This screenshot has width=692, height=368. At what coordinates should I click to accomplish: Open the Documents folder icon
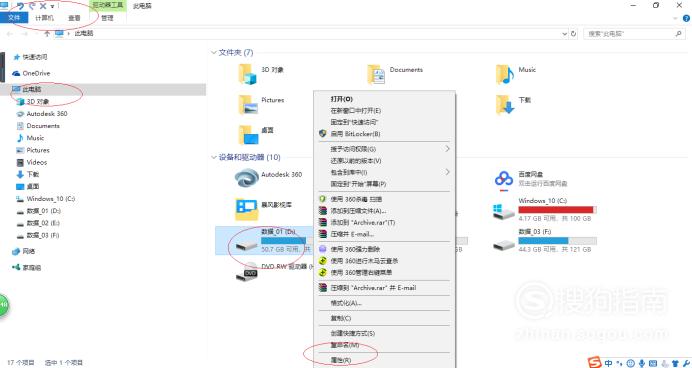click(x=376, y=74)
